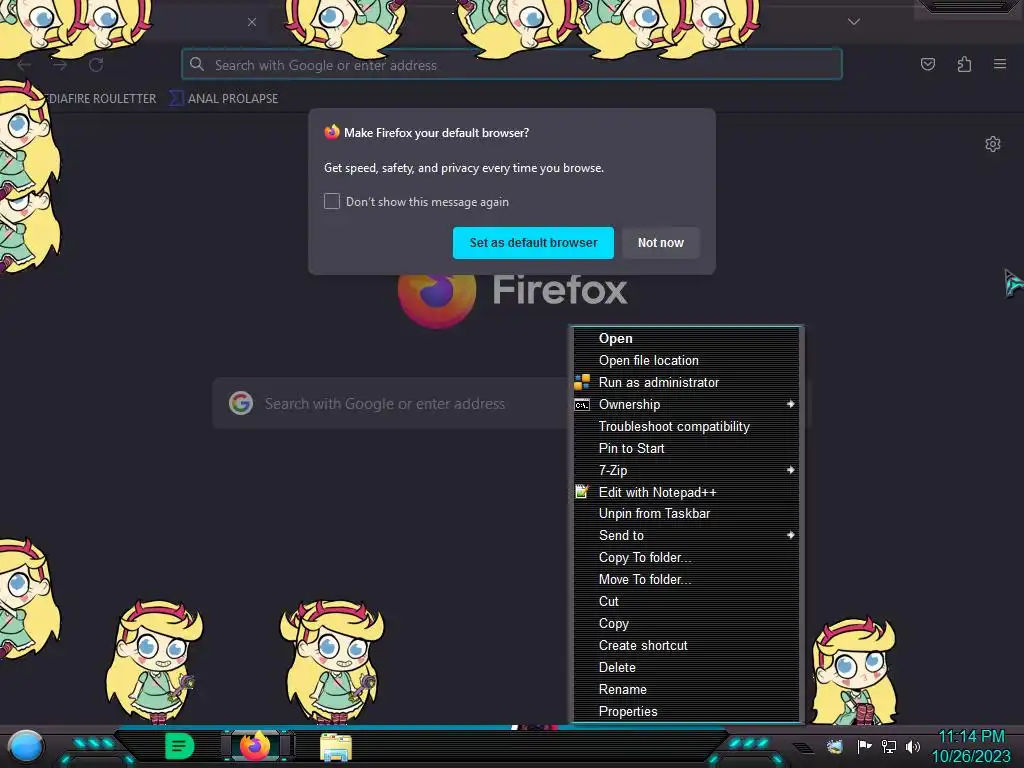Click the forward navigation arrow

tap(60, 65)
